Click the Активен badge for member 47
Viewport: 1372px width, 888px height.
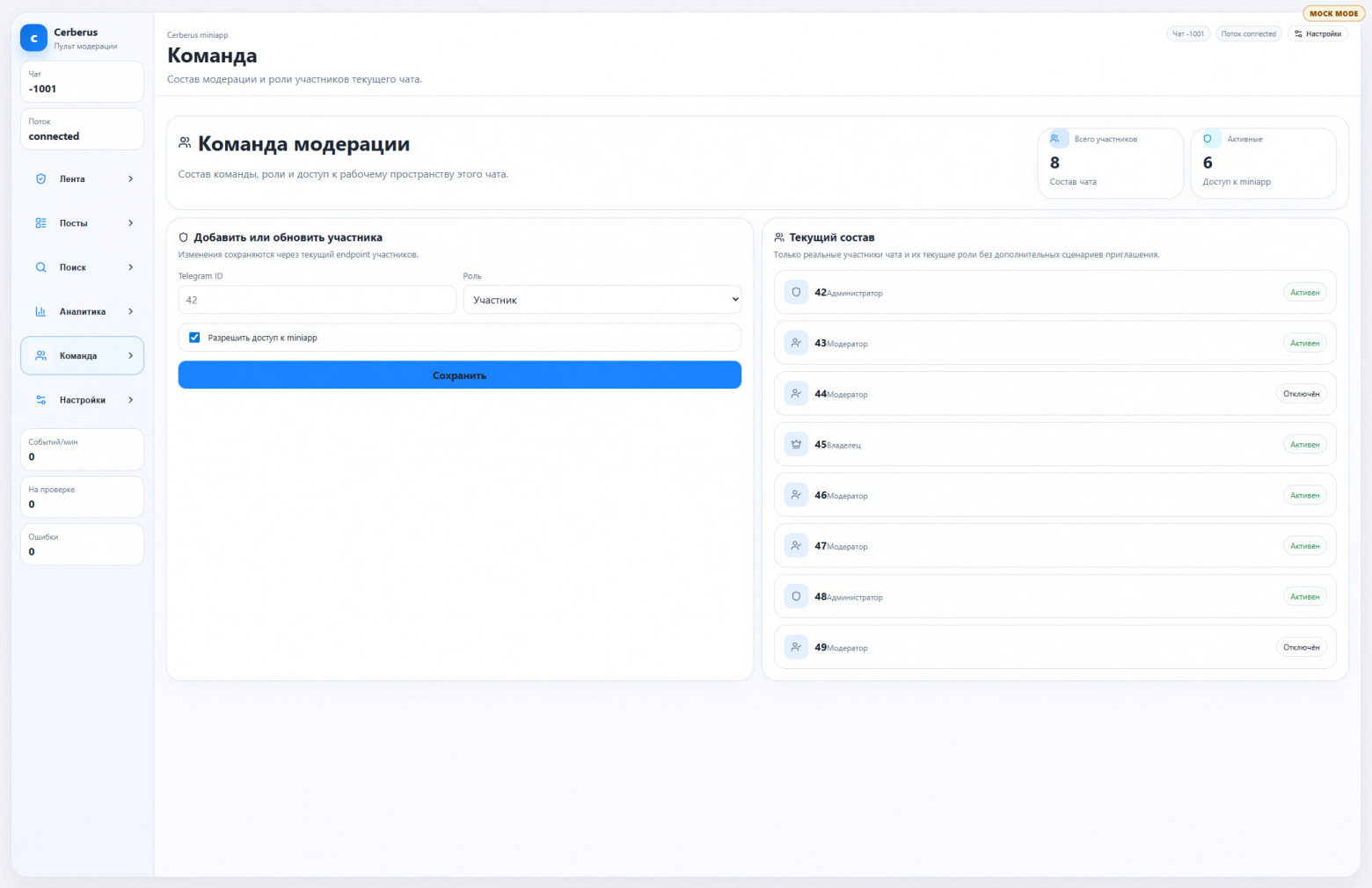point(1305,546)
